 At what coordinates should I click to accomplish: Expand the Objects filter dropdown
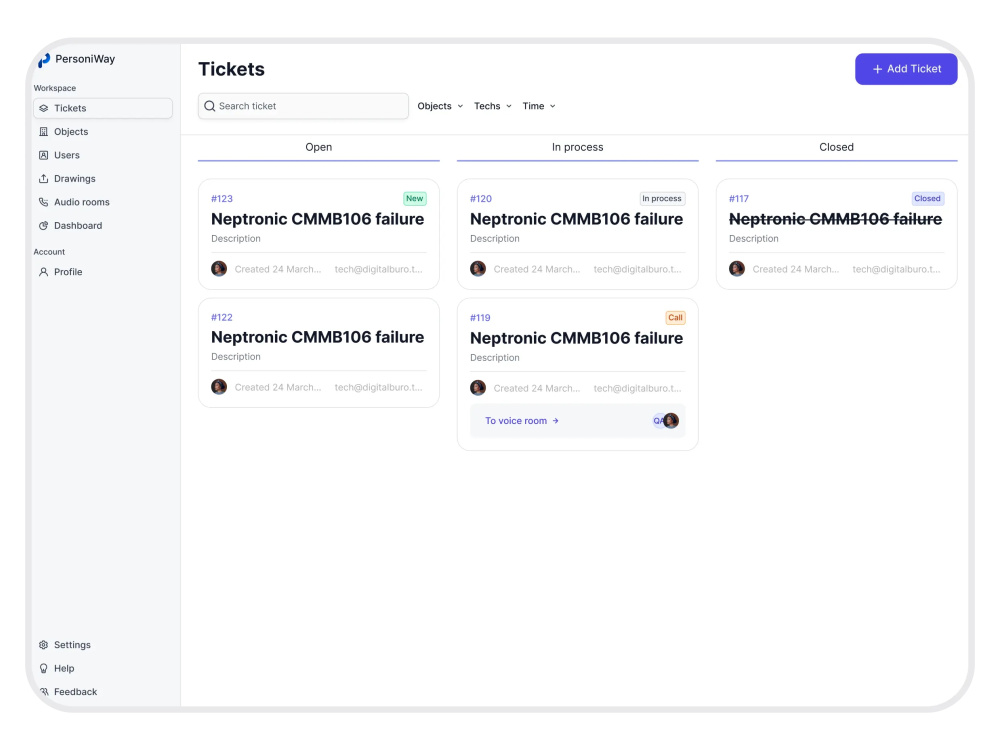click(x=440, y=107)
